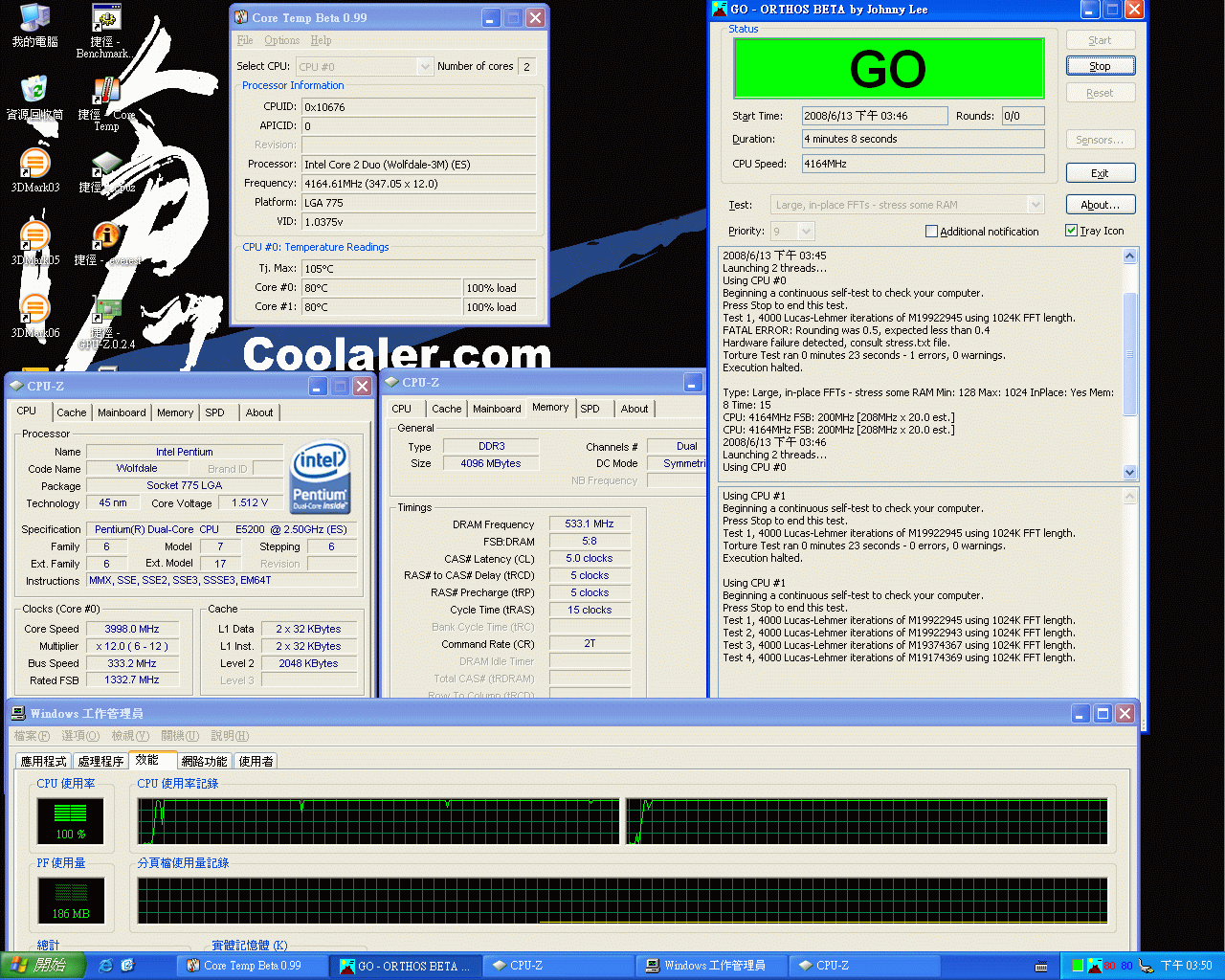Toggle Additional notification checkbox in ORTHOS
The image size is (1225, 980).
coord(931,231)
